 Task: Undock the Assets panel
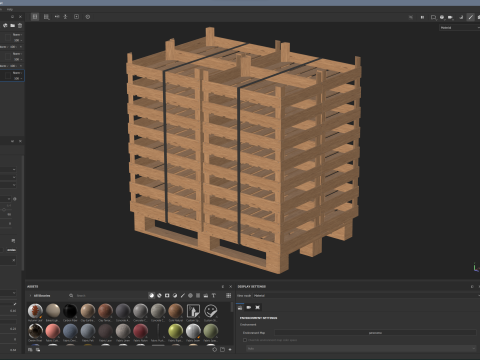(223, 287)
